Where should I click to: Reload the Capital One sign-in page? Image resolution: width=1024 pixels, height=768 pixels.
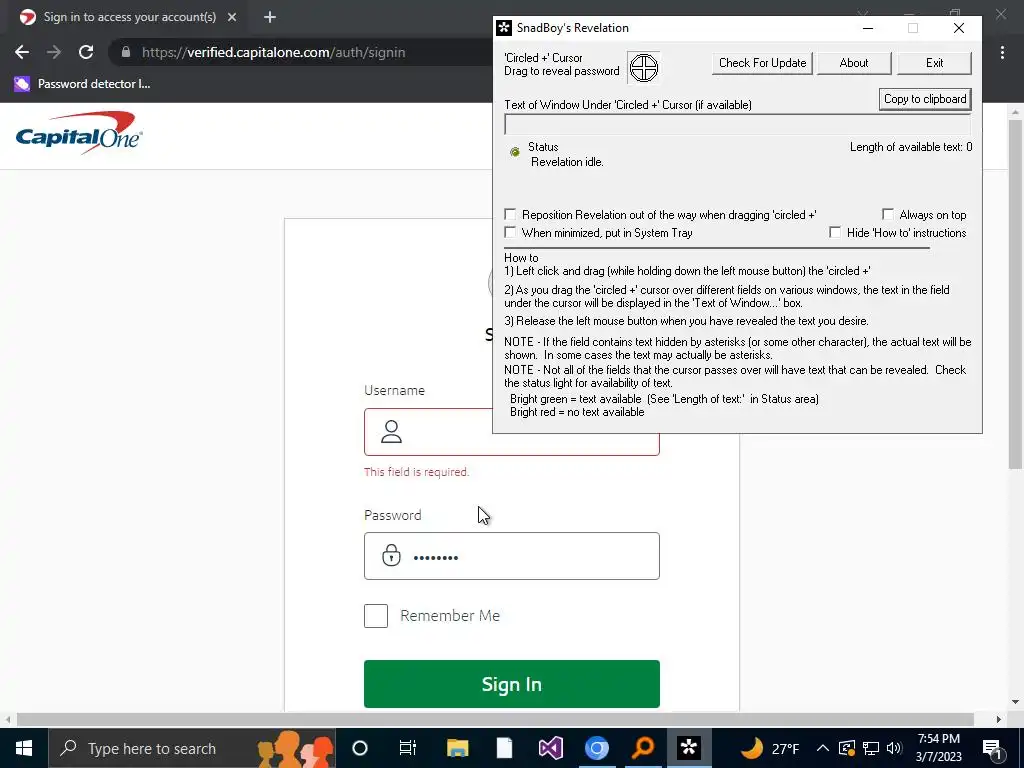click(86, 52)
